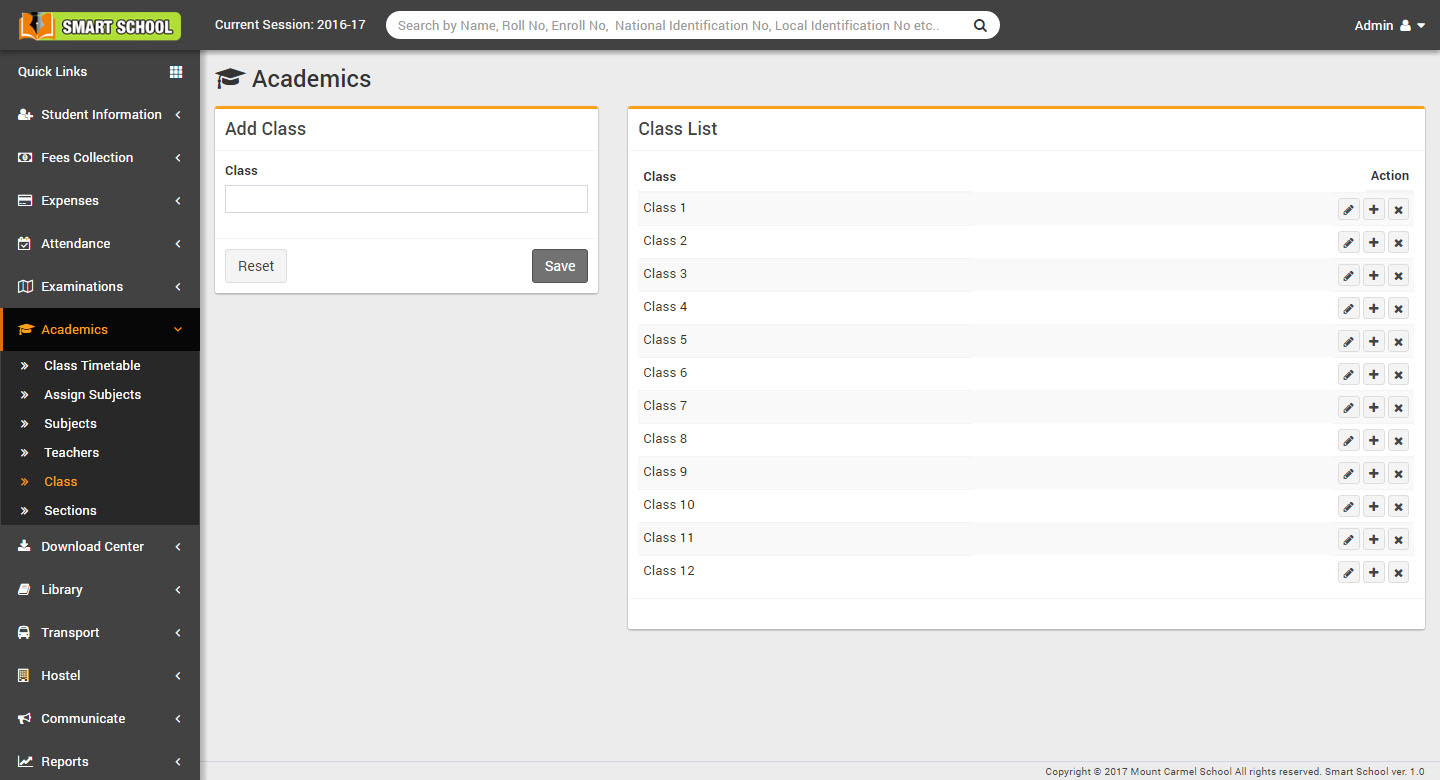Click the Reset button
Screen dimensions: 1440x780
tap(256, 266)
